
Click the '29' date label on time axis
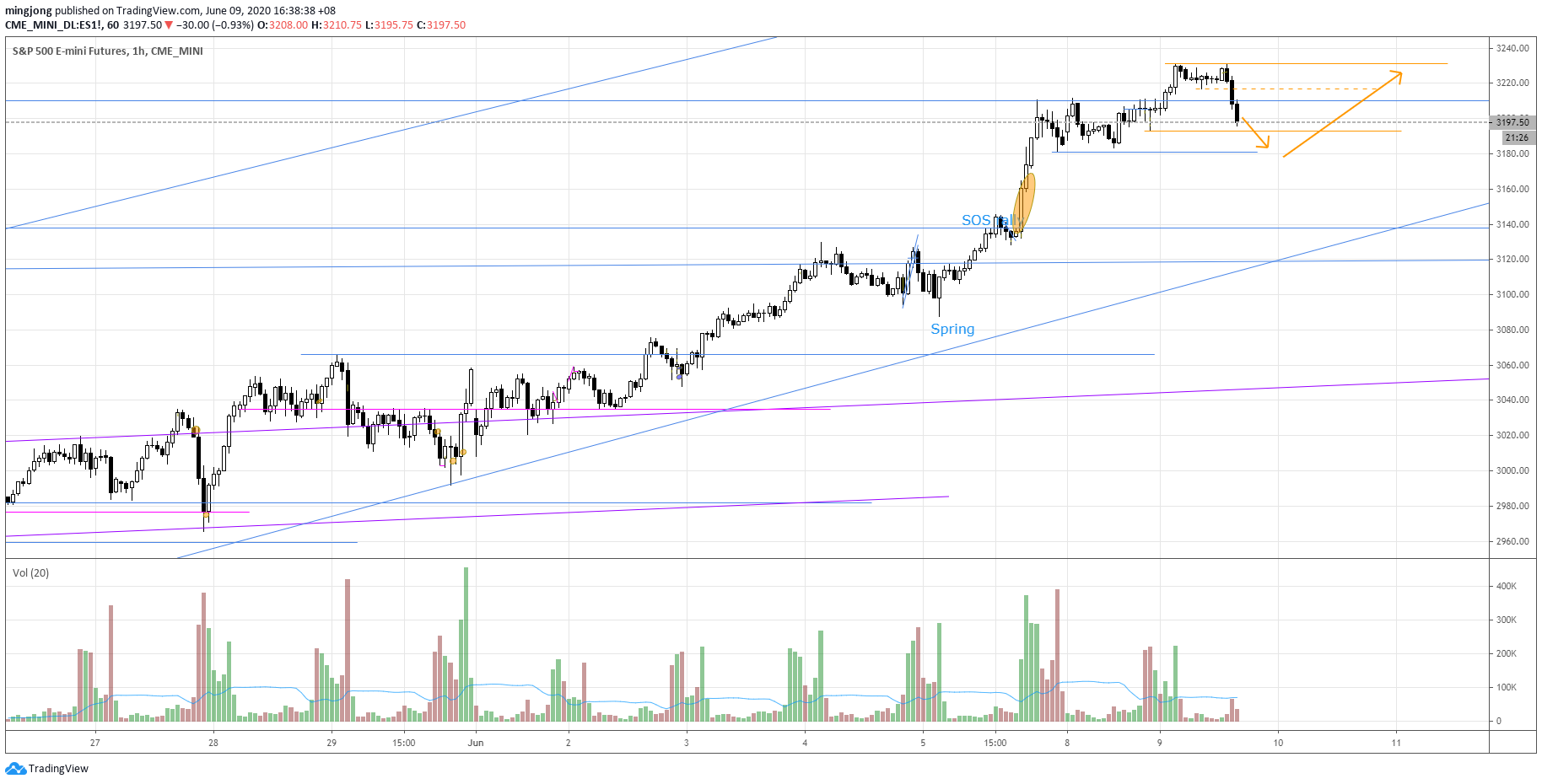pyautogui.click(x=332, y=744)
